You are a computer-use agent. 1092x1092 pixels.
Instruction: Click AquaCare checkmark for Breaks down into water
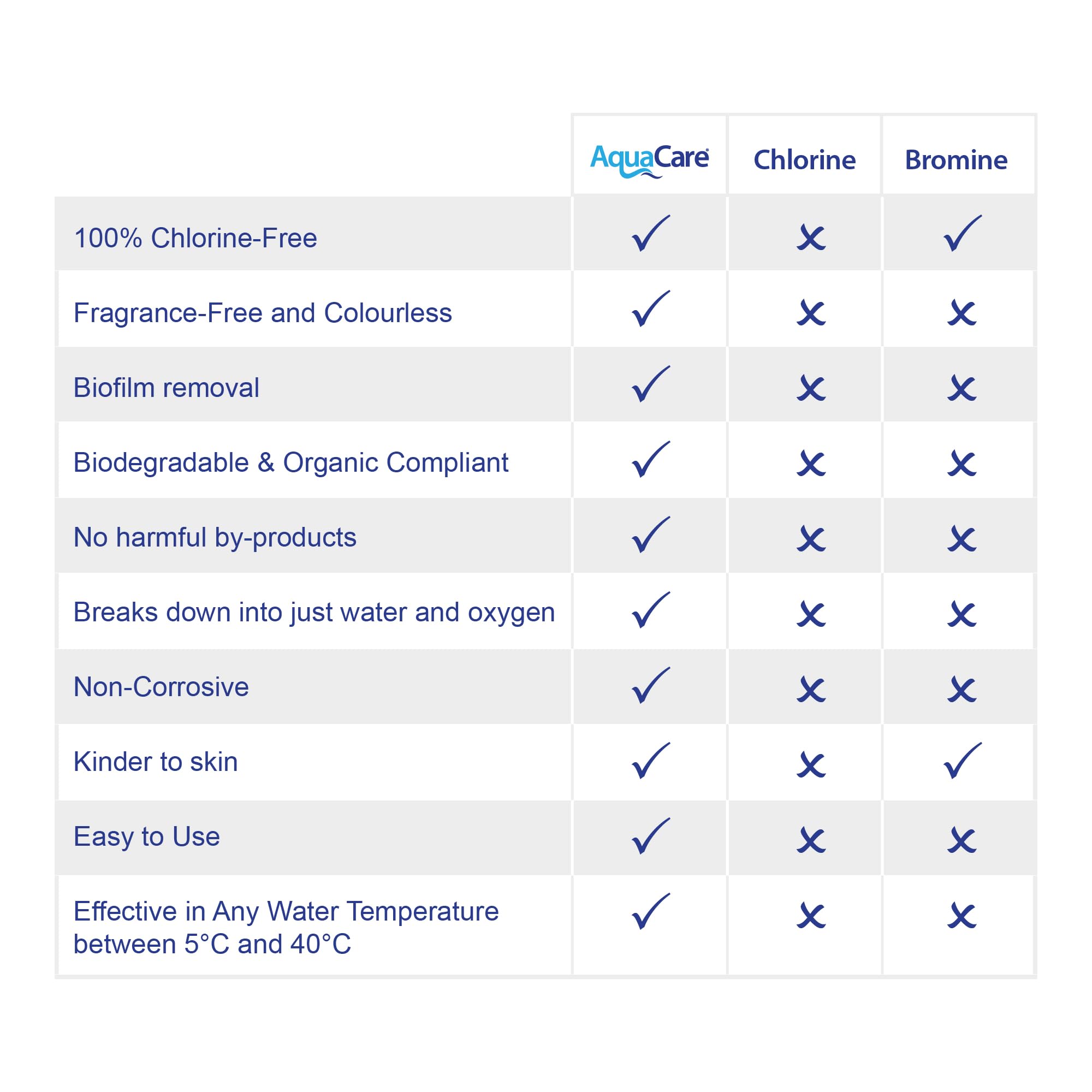(650, 610)
